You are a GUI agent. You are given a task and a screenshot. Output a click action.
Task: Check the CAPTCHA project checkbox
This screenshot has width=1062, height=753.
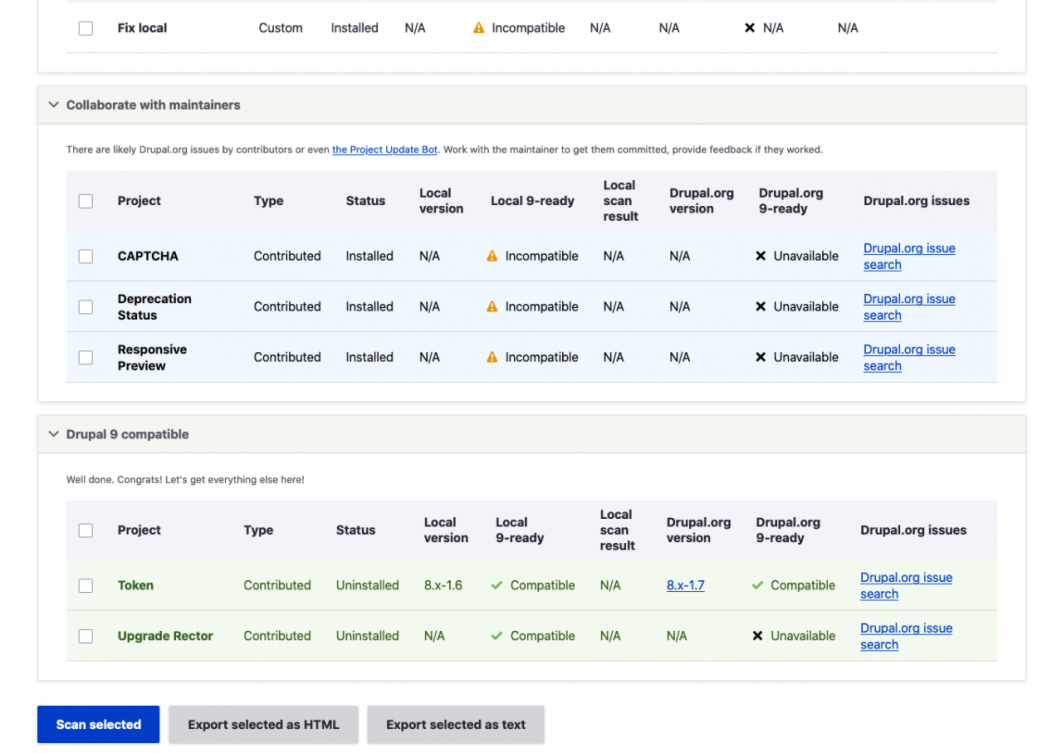85,256
